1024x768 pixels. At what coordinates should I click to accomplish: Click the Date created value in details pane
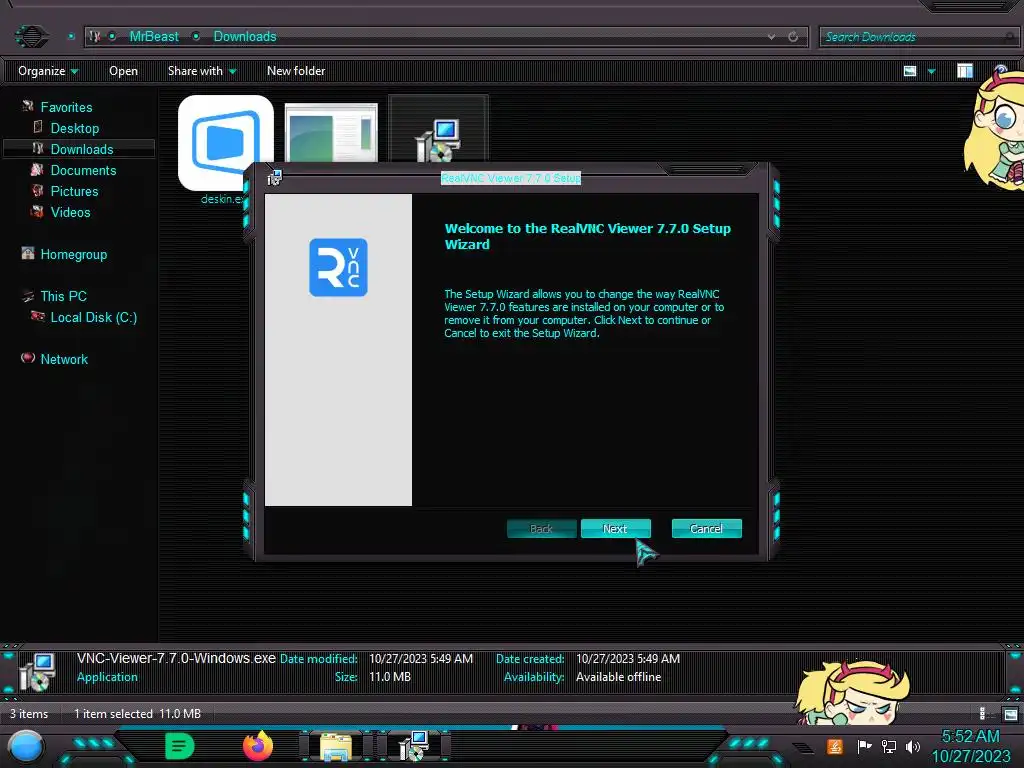coord(628,658)
